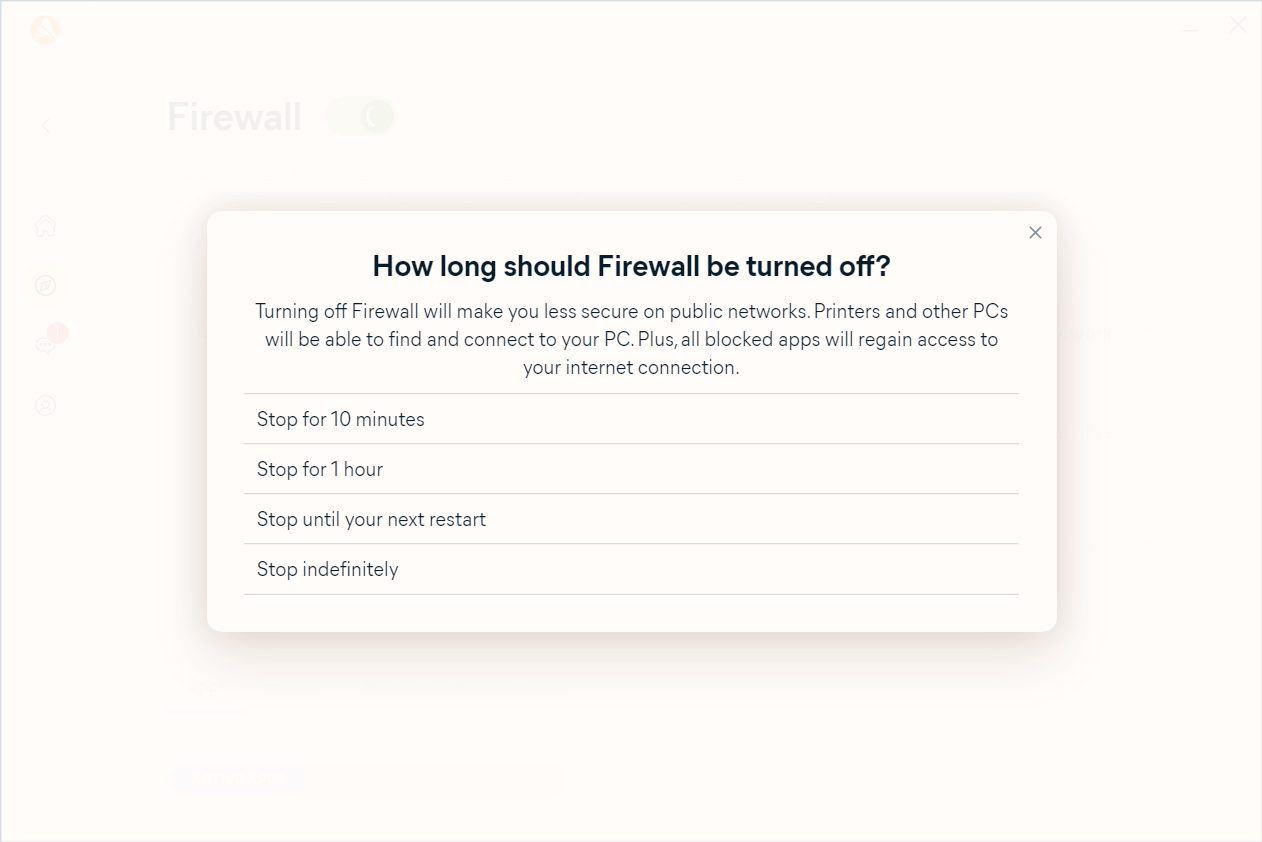Click the notification badge on the chat icon

click(57, 332)
